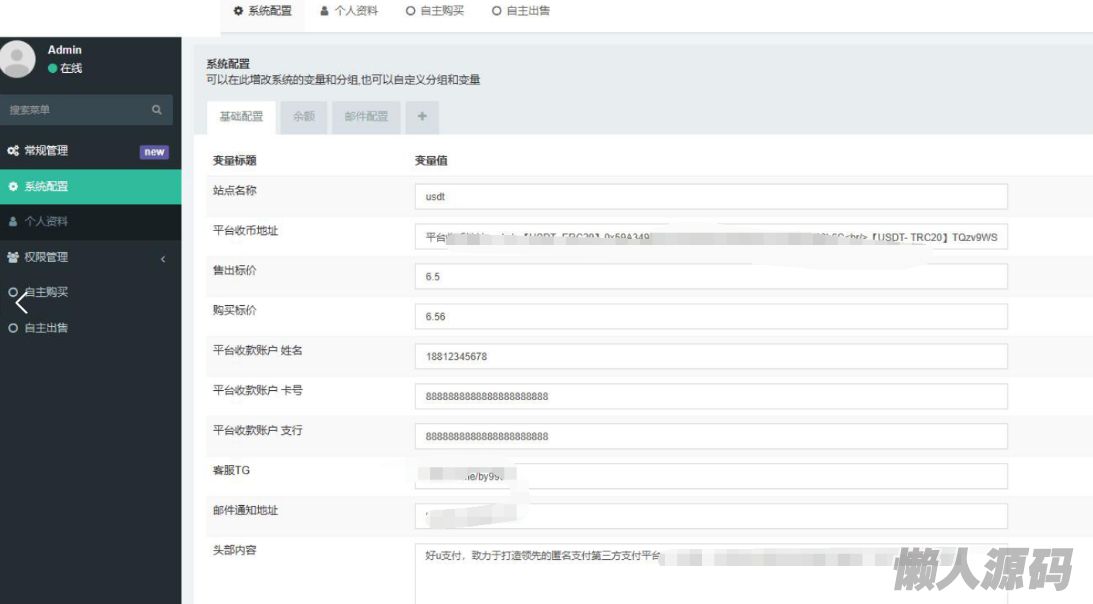Click the 头部内容 text area

pos(710,573)
